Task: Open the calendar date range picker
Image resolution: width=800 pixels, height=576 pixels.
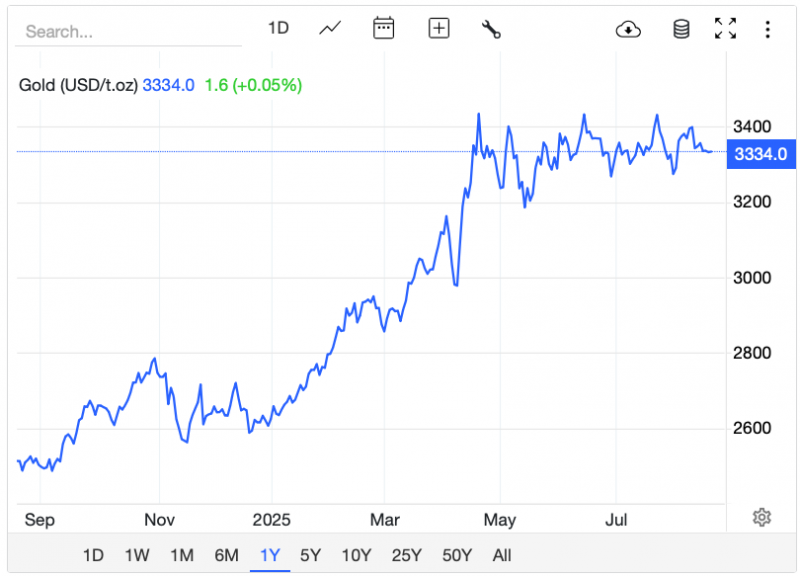Action: point(384,29)
